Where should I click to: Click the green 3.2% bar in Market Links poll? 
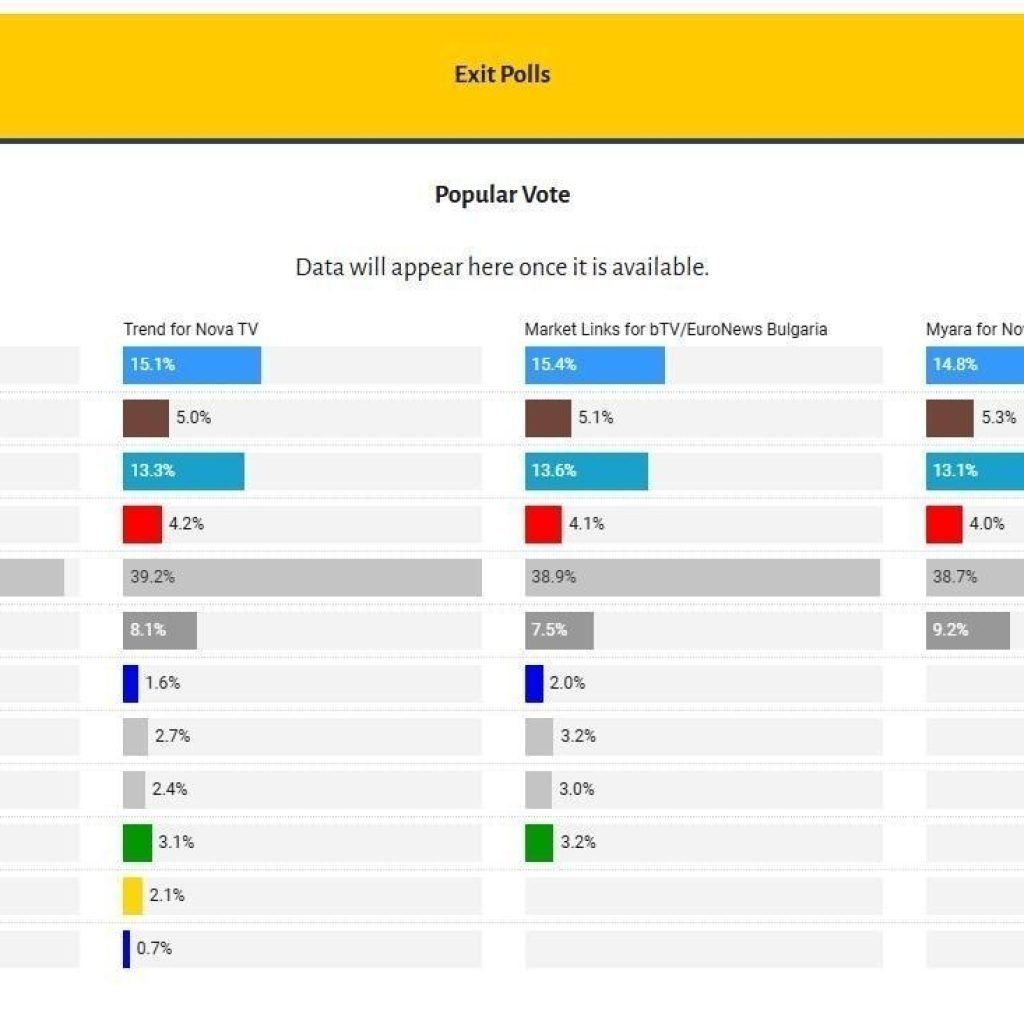point(538,842)
